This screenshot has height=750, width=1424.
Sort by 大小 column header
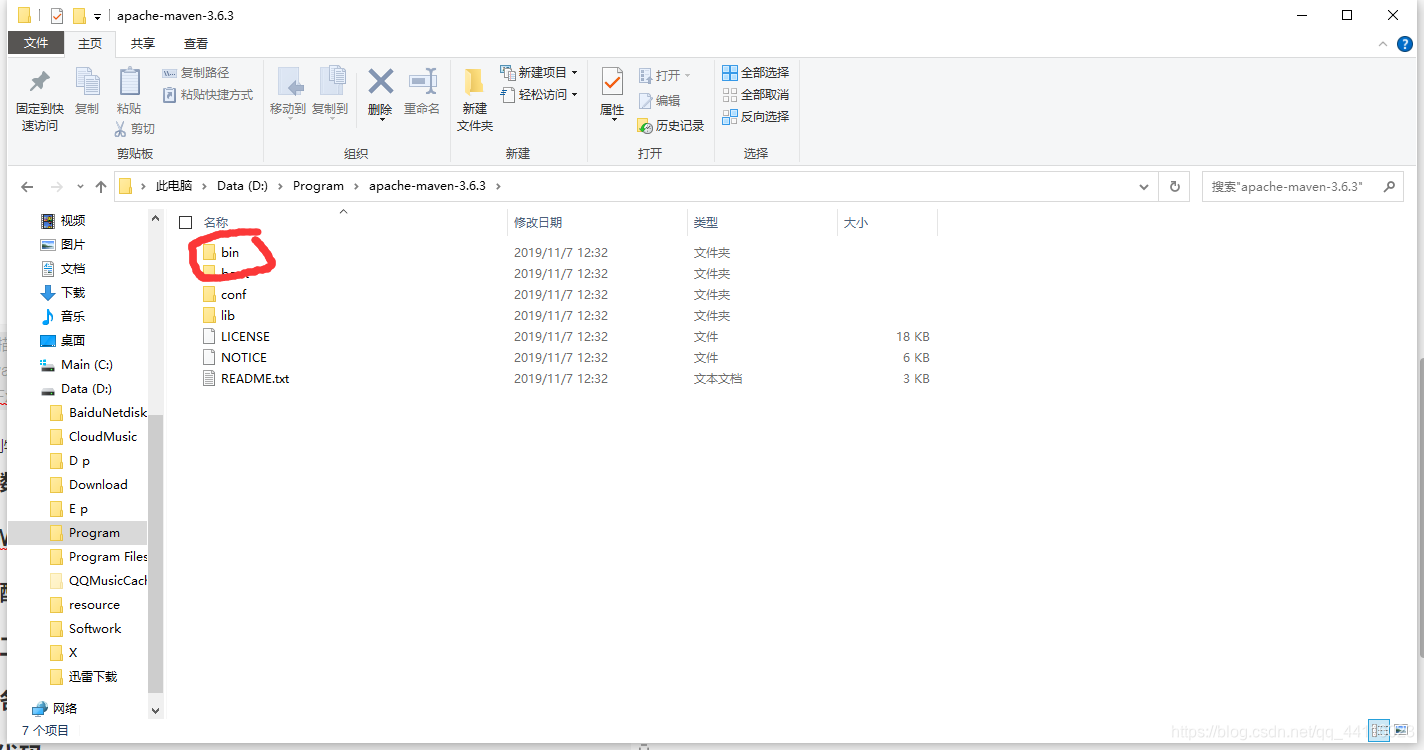click(887, 223)
